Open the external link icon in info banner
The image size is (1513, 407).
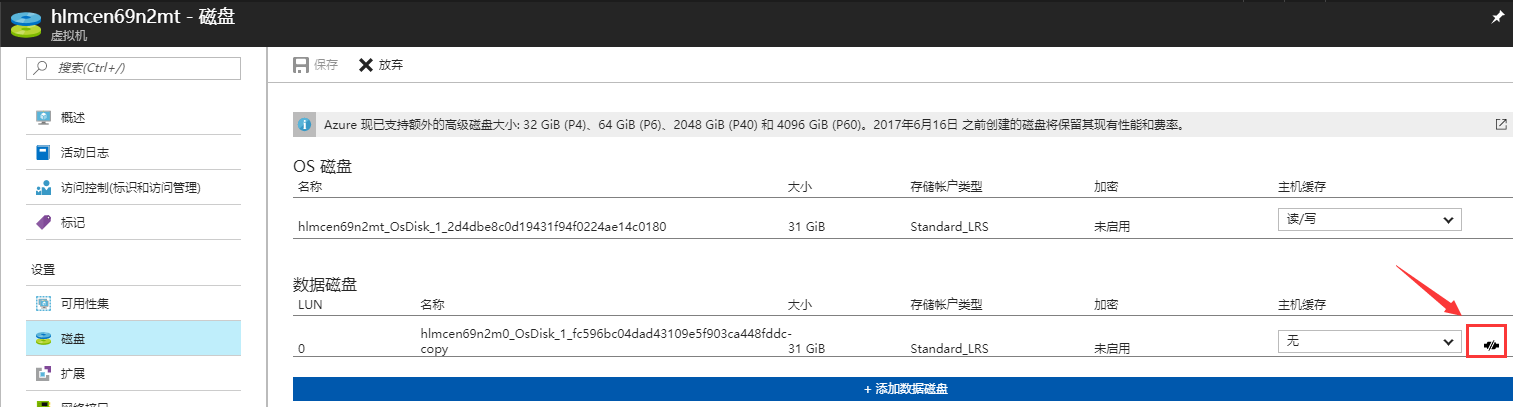coord(1500,125)
